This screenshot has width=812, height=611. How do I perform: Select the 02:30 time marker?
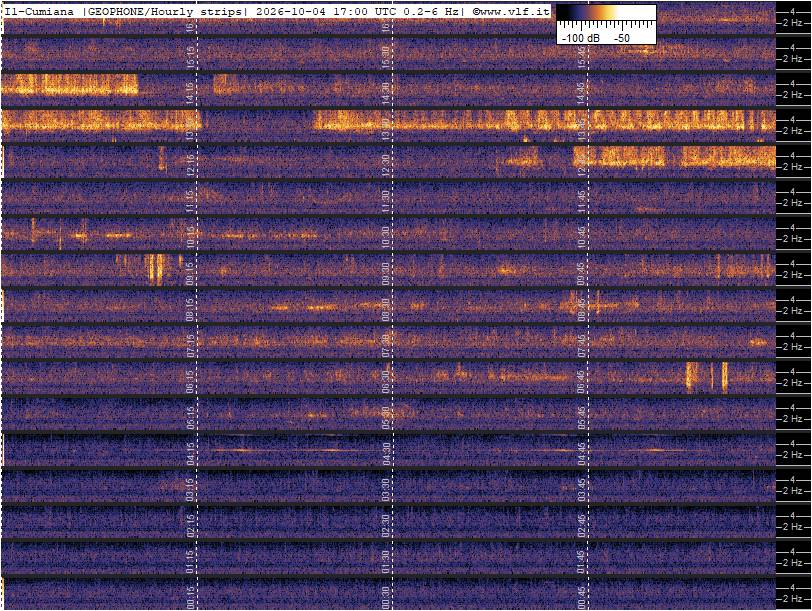click(x=385, y=526)
